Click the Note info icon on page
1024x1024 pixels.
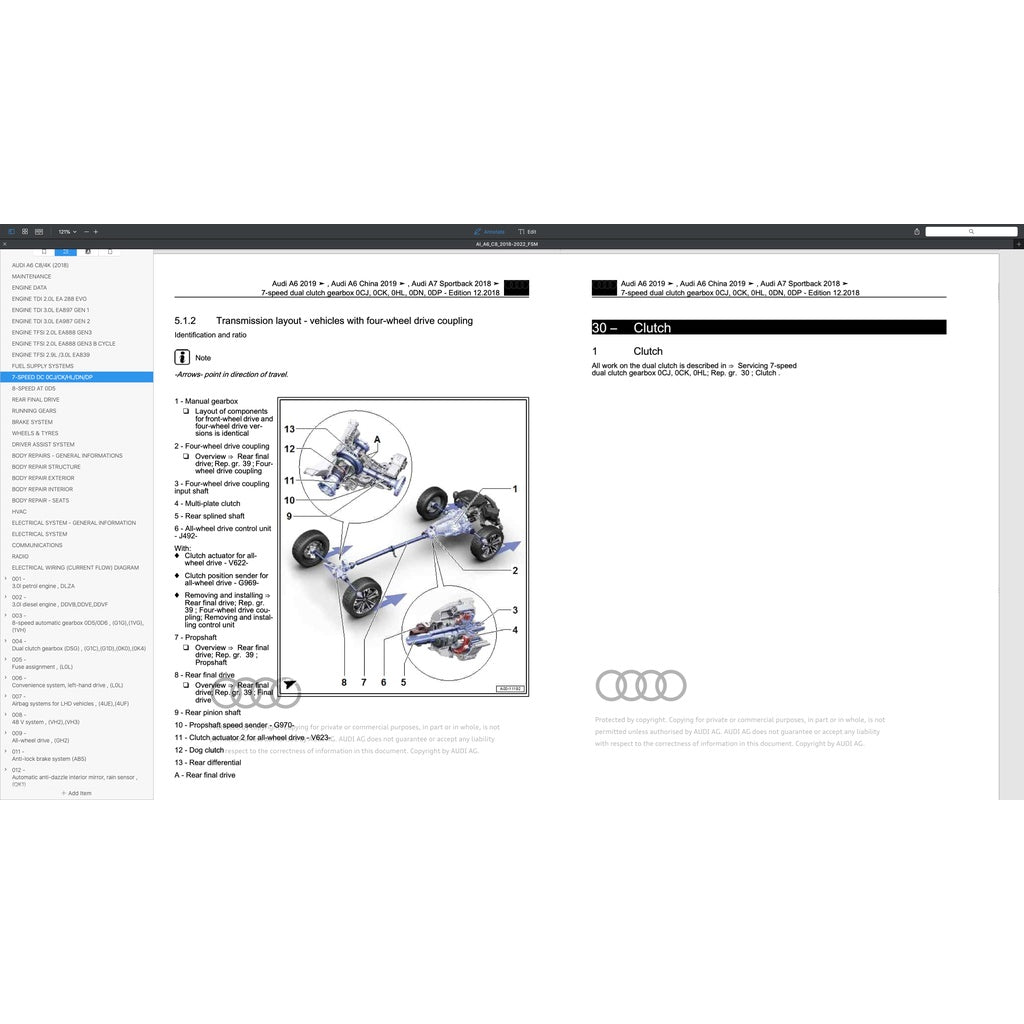coord(182,357)
